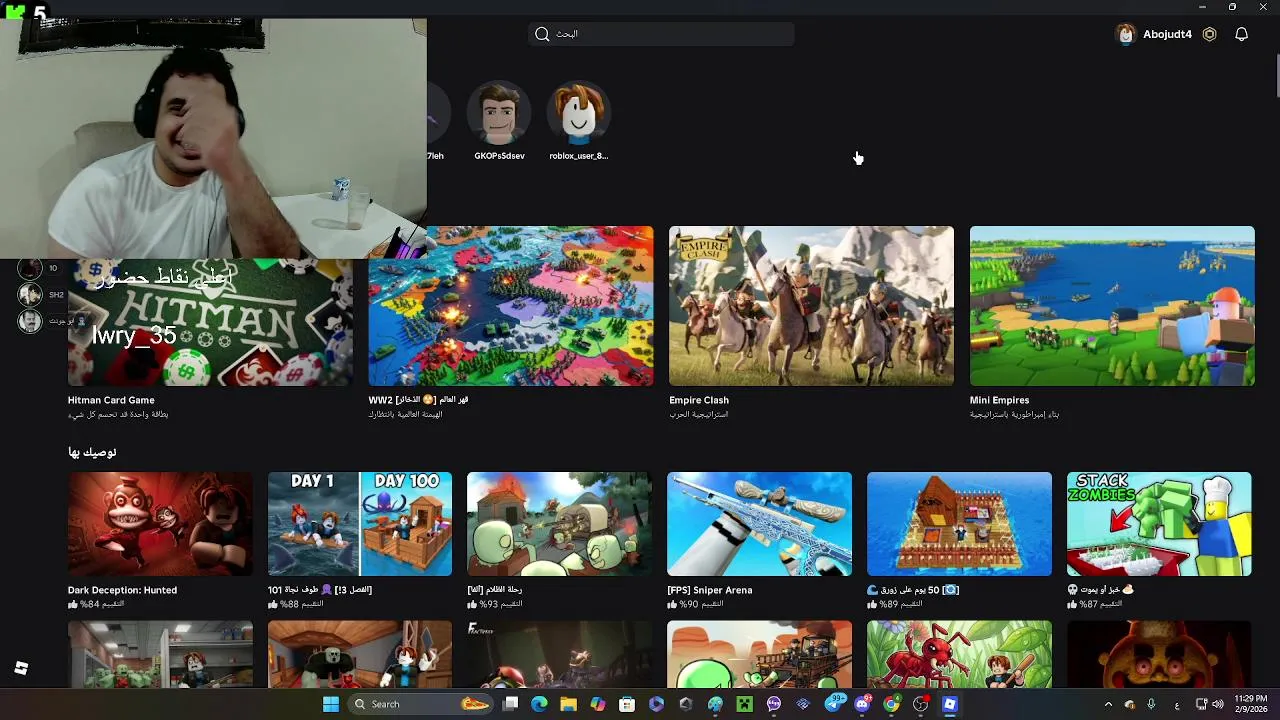The width and height of the screenshot is (1280, 720).
Task: Open the 3D app icon right of Clipchamp in taskbar
Action: click(x=685, y=704)
